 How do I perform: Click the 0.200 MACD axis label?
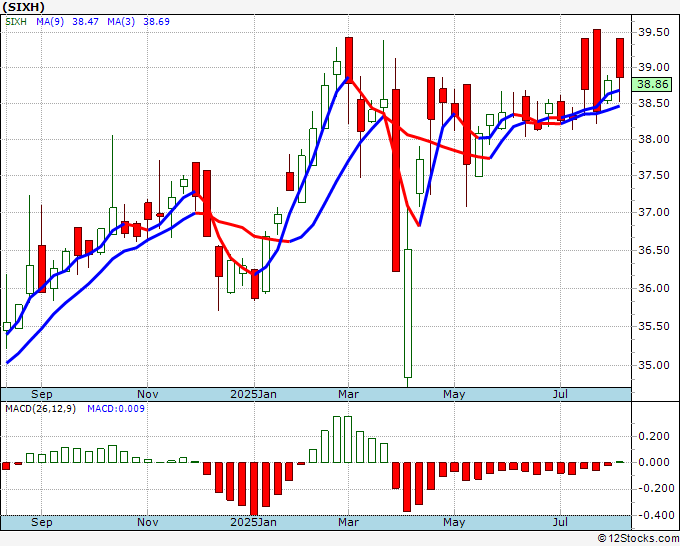click(x=654, y=436)
